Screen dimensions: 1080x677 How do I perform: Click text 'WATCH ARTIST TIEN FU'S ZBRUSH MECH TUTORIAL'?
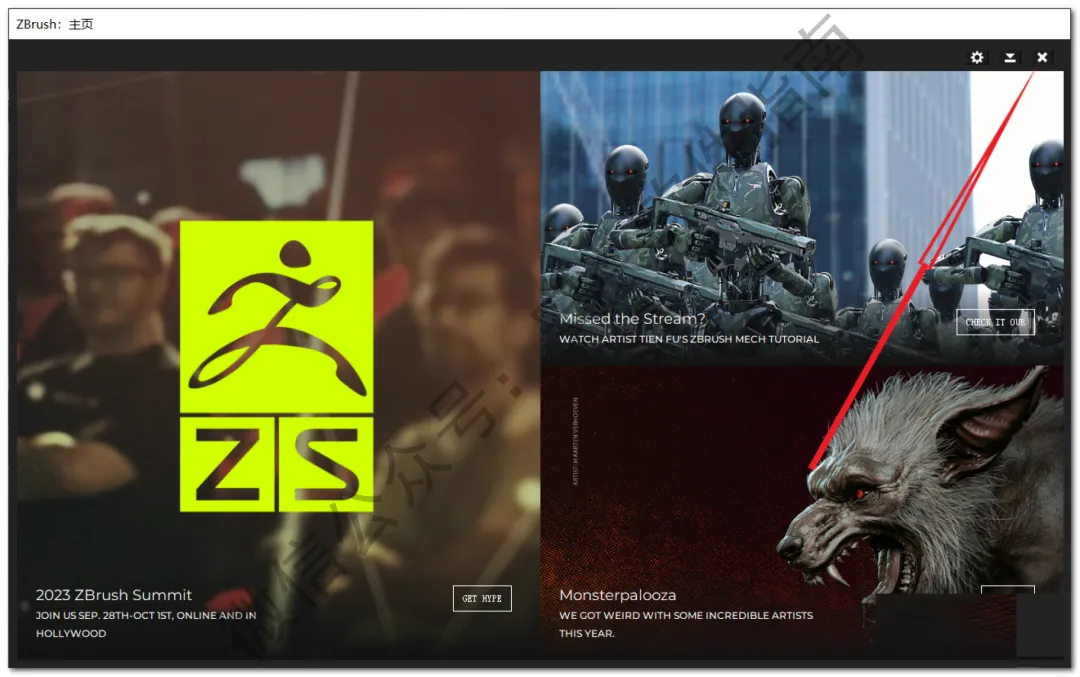click(x=689, y=340)
